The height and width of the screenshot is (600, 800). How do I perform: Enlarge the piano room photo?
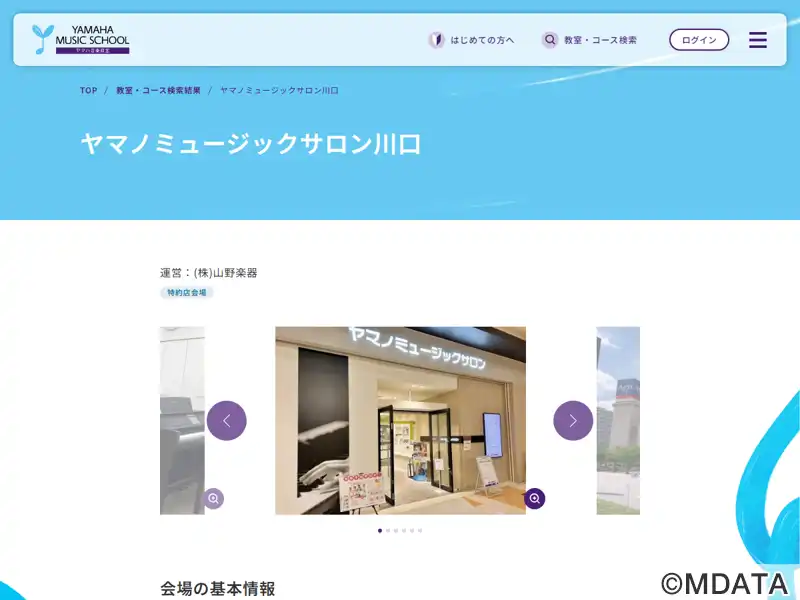tap(213, 498)
